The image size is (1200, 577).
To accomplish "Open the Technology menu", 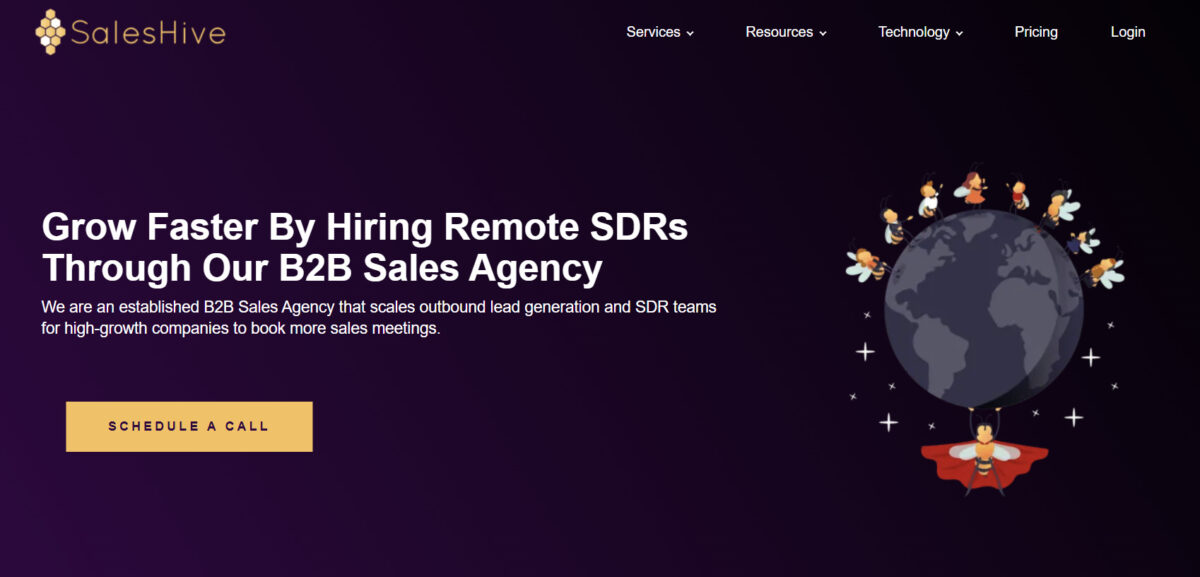I will 914,32.
